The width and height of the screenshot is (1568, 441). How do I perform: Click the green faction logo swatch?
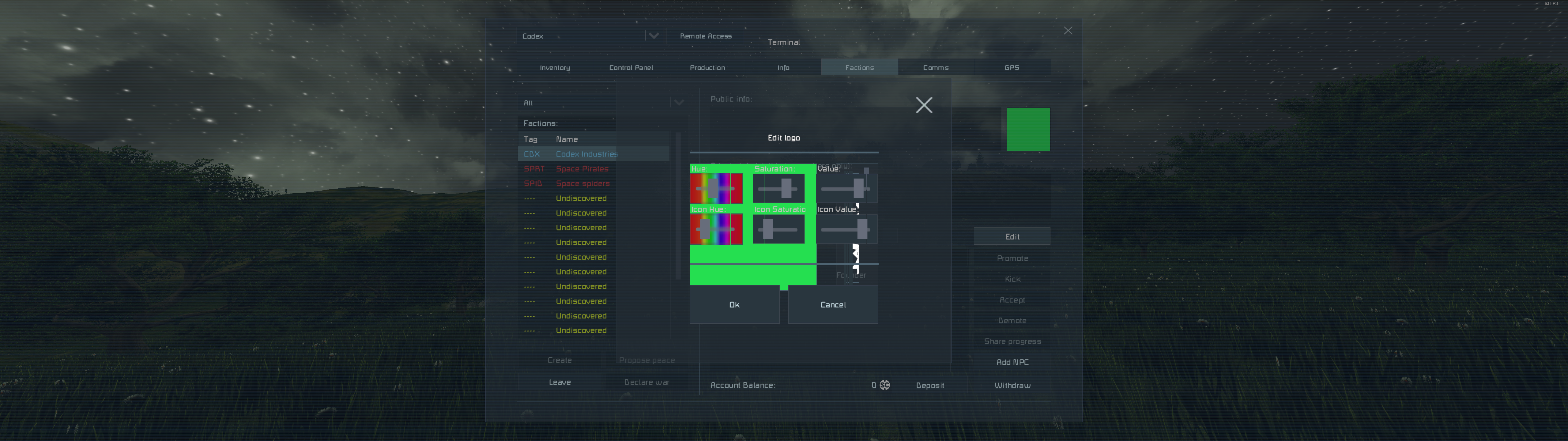[x=1027, y=129]
